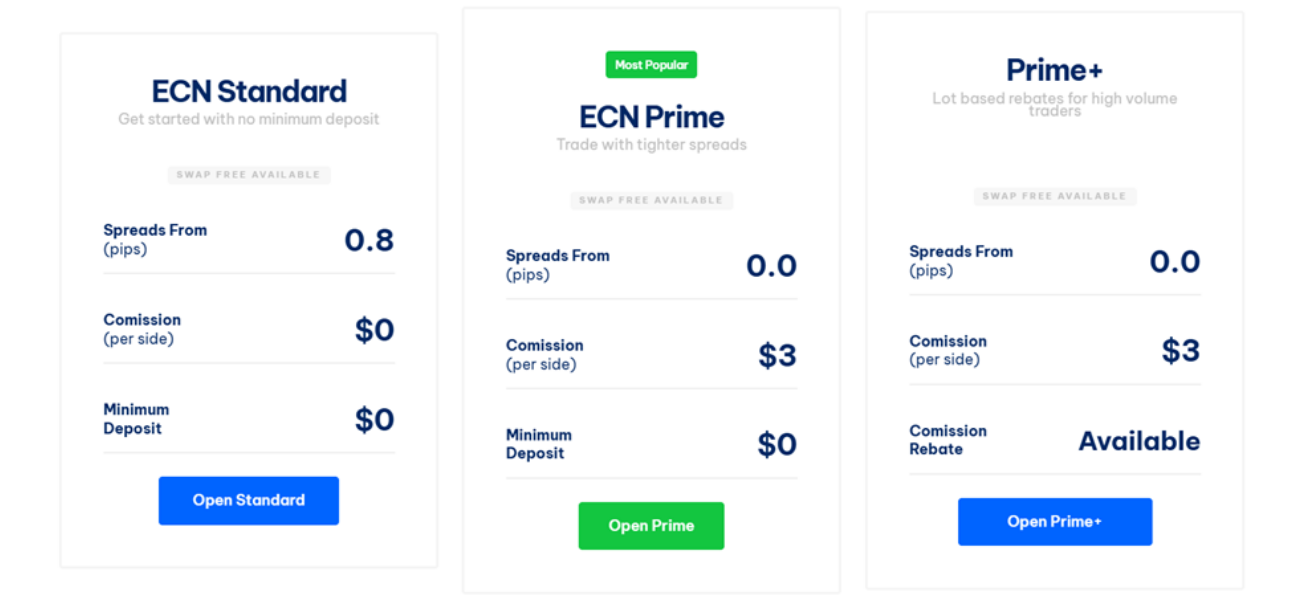Click the Available commission rebate value
1300x600 pixels.
click(x=1138, y=441)
